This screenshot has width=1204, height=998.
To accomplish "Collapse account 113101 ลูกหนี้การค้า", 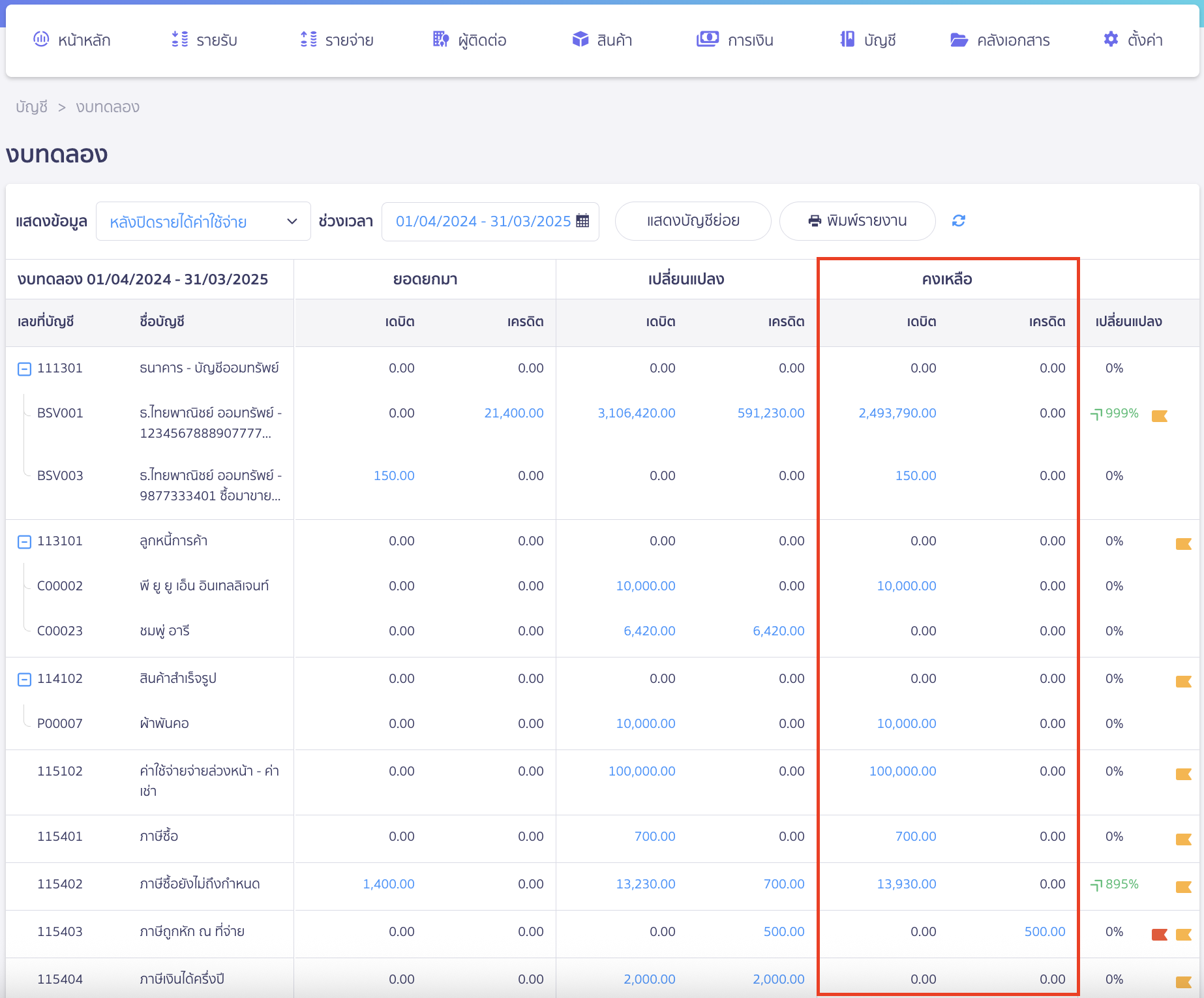I will pyautogui.click(x=24, y=542).
